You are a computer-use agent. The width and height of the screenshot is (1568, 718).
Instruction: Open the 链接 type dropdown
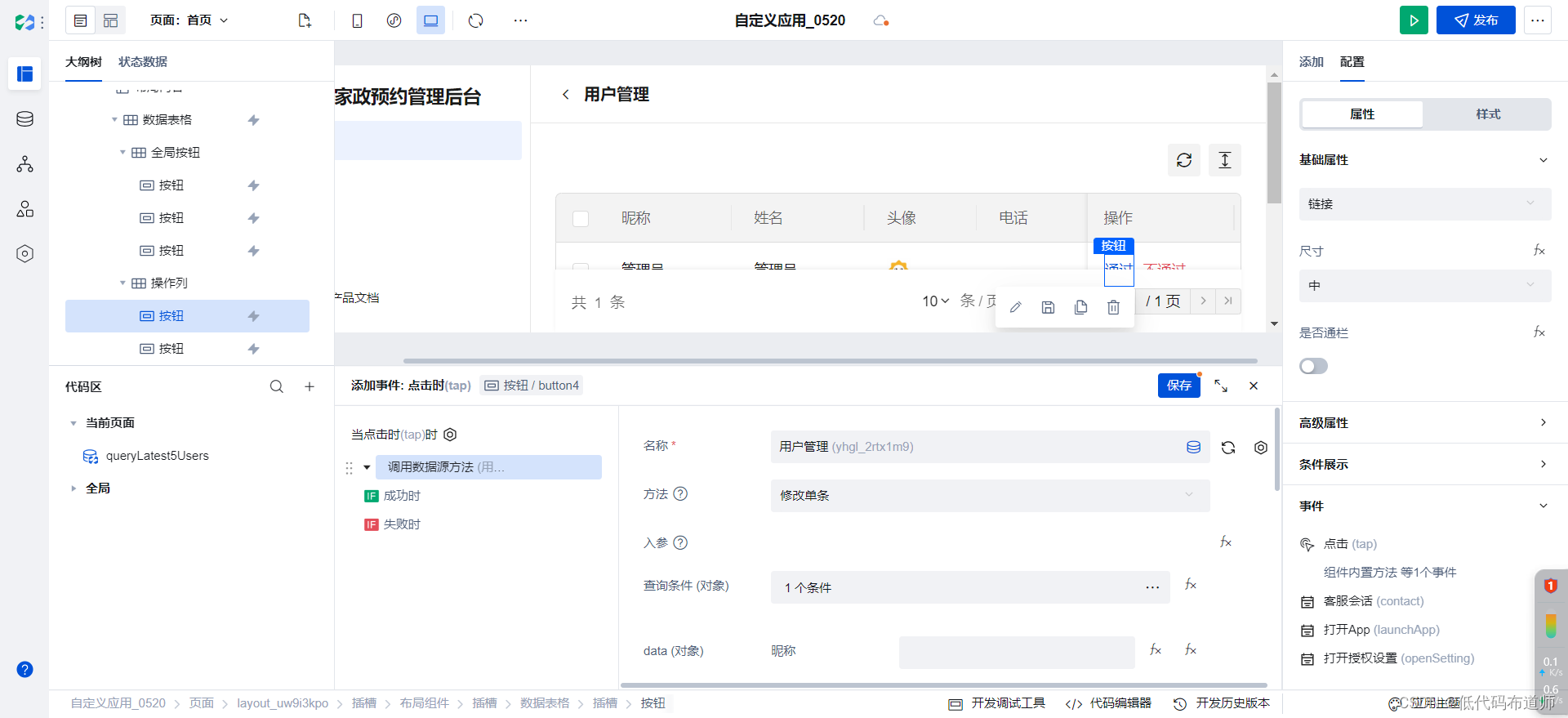click(x=1424, y=204)
